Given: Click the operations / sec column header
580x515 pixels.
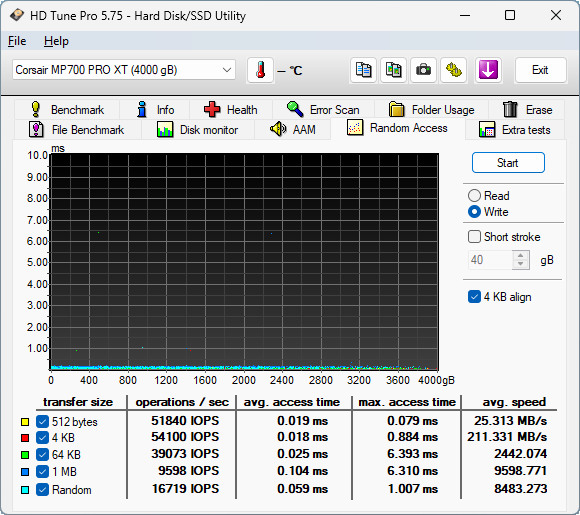Looking at the screenshot, I should pyautogui.click(x=182, y=402).
